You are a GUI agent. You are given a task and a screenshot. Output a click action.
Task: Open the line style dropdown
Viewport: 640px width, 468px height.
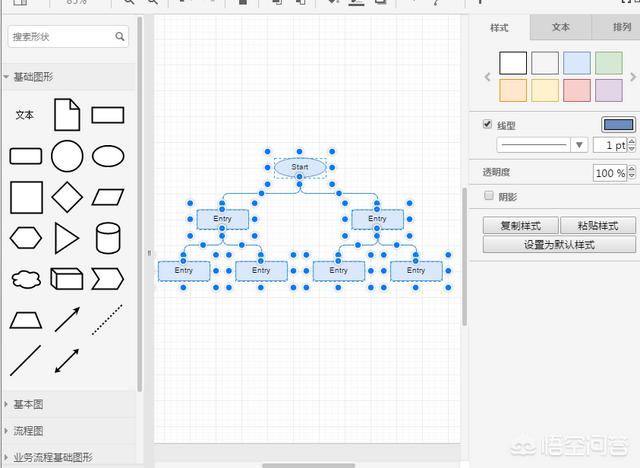point(580,145)
